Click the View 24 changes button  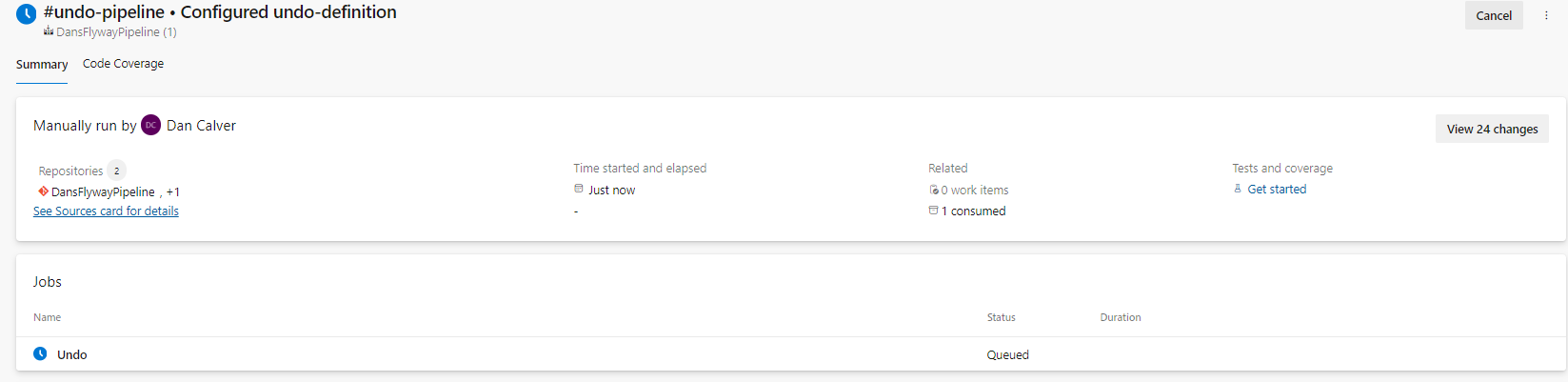[x=1492, y=129]
